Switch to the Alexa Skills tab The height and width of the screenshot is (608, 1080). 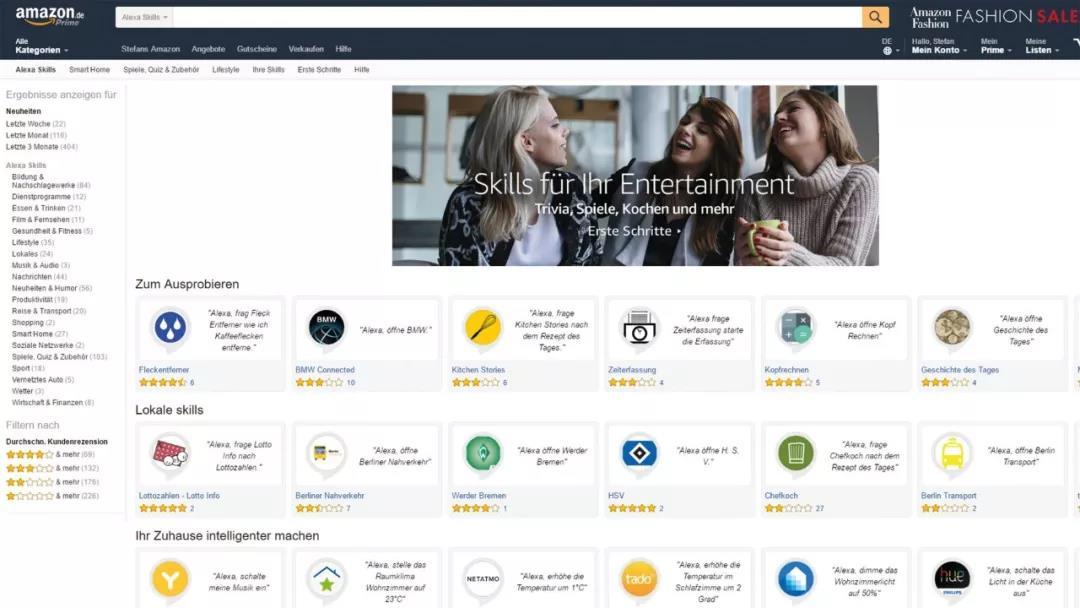click(x=36, y=70)
